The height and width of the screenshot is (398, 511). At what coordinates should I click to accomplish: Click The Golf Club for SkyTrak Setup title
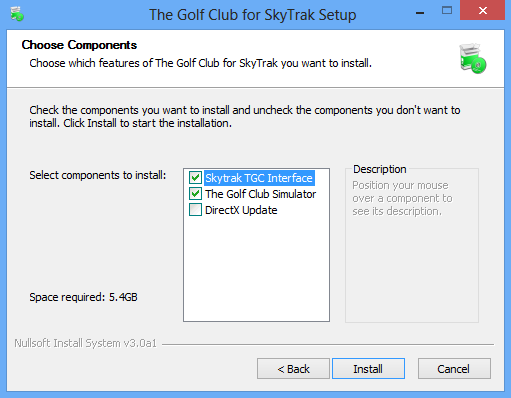pyautogui.click(x=253, y=15)
